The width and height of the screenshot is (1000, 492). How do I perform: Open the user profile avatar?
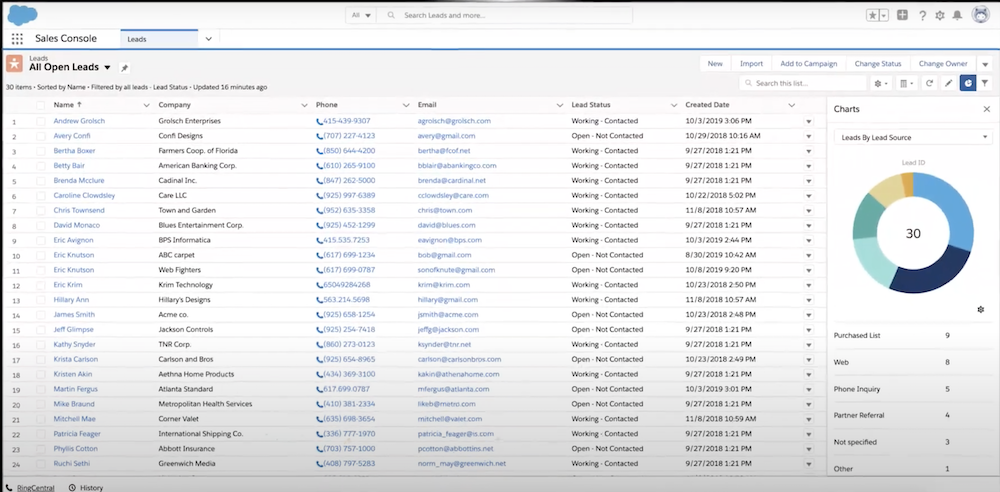click(980, 15)
